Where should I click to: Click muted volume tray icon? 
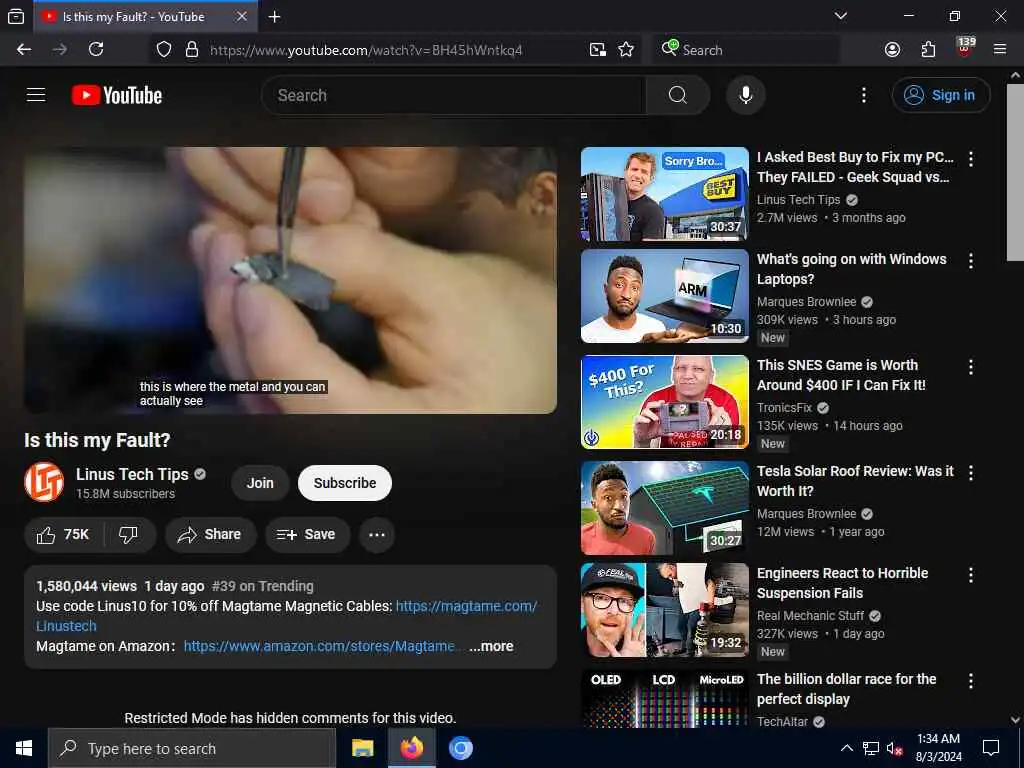894,748
